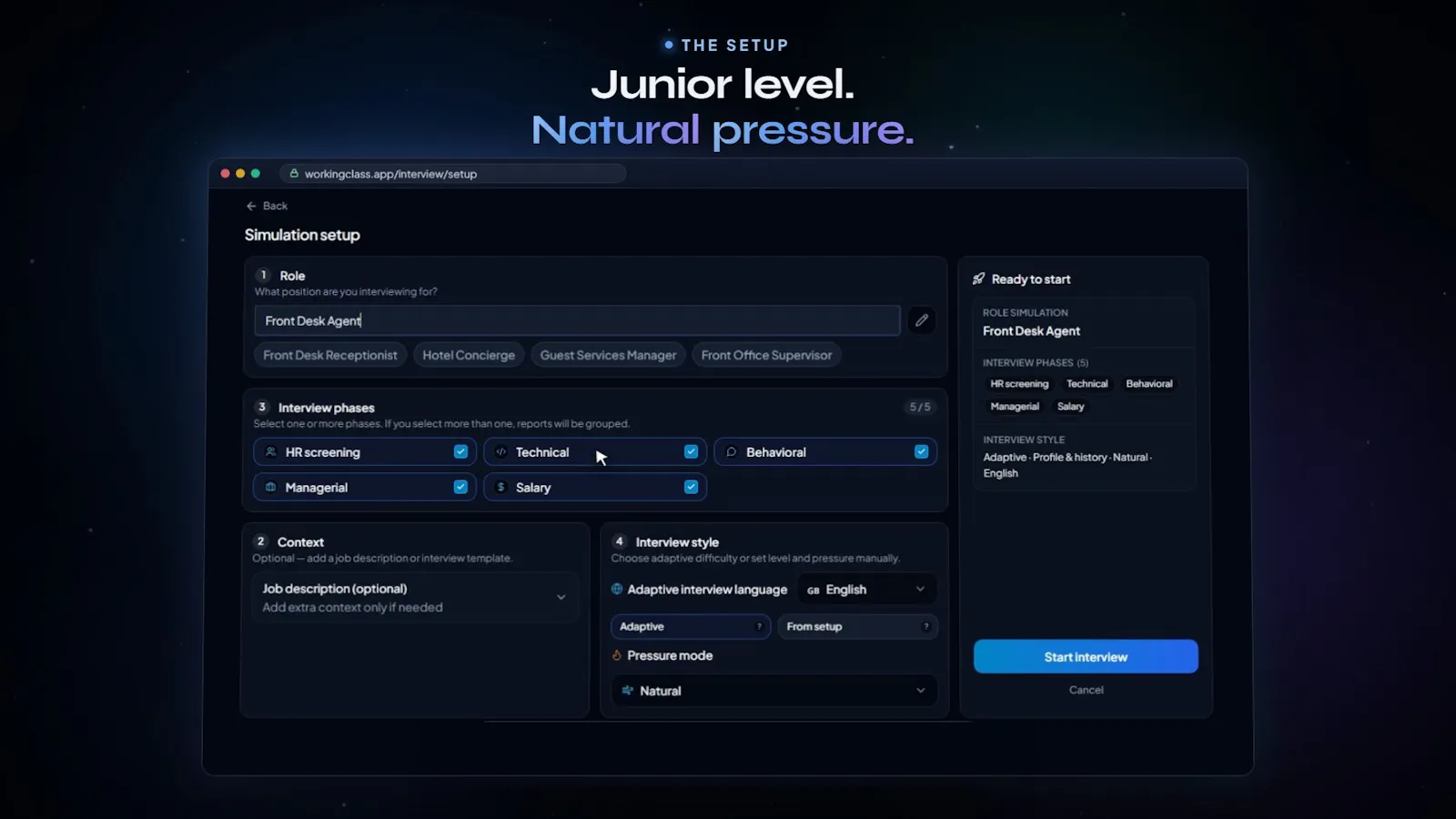Choose the Hotel Concierge suggestion

(x=469, y=355)
